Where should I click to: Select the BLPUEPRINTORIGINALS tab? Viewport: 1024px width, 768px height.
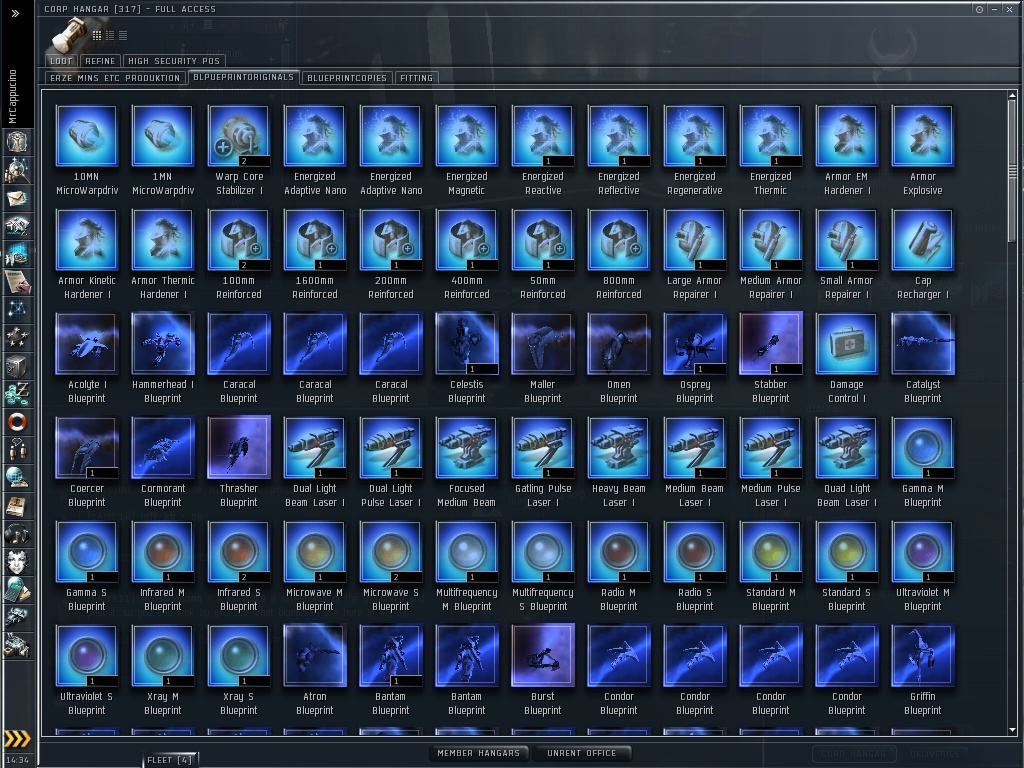coord(244,77)
